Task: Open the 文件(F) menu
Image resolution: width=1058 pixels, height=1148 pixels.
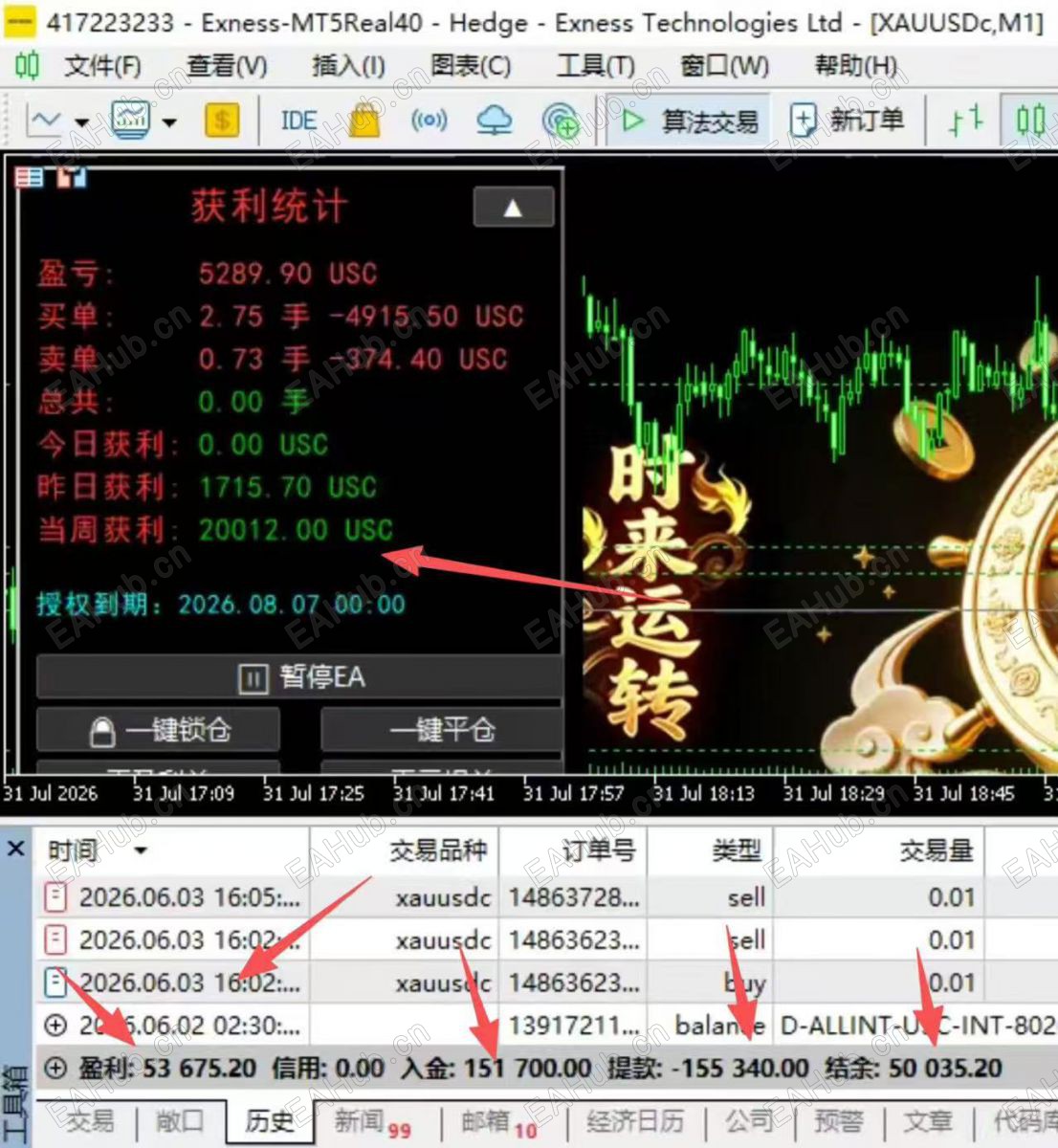Action: pyautogui.click(x=102, y=66)
